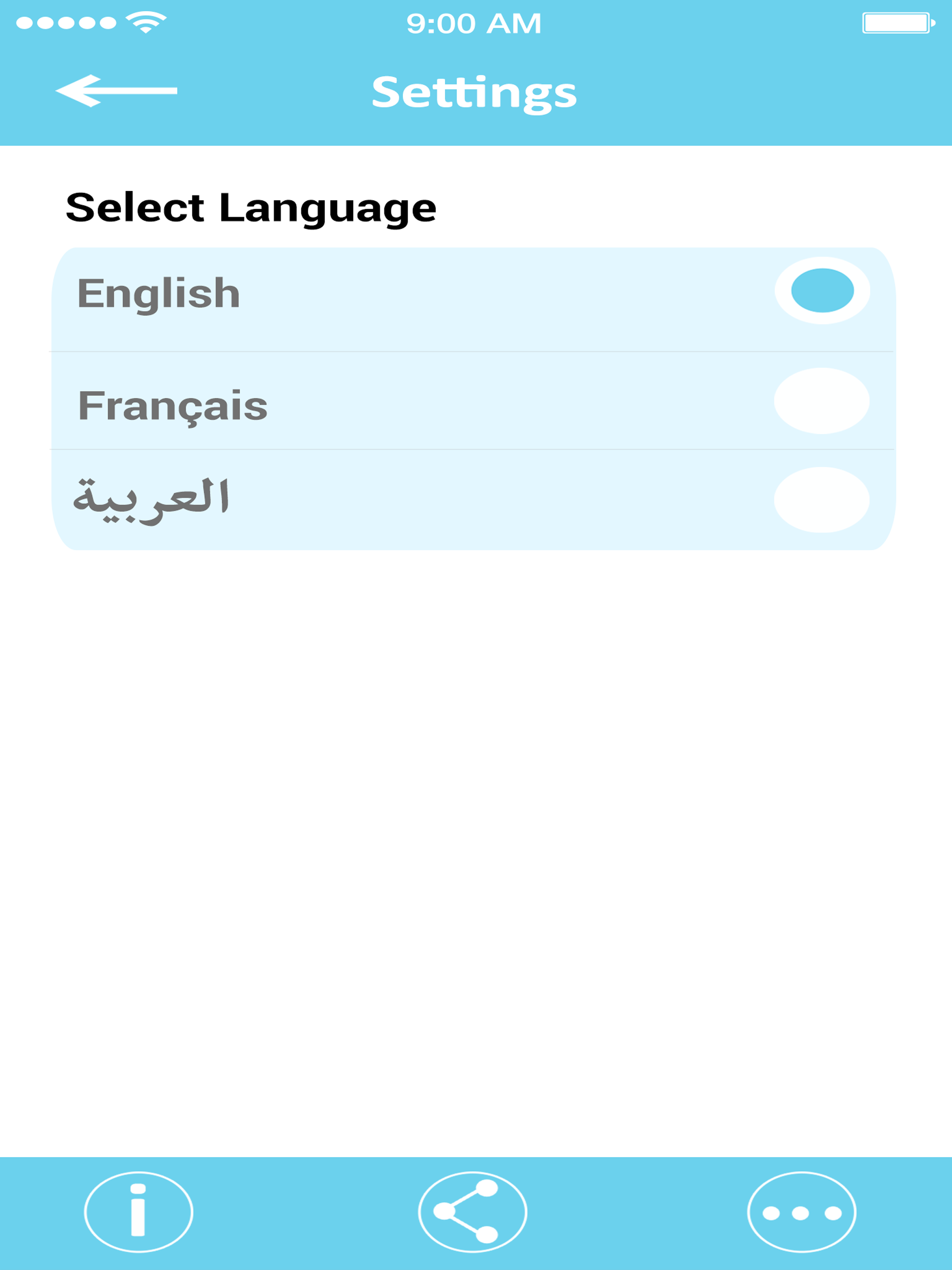Click the signal strength dots
The height and width of the screenshot is (1270, 952).
[x=66, y=23]
